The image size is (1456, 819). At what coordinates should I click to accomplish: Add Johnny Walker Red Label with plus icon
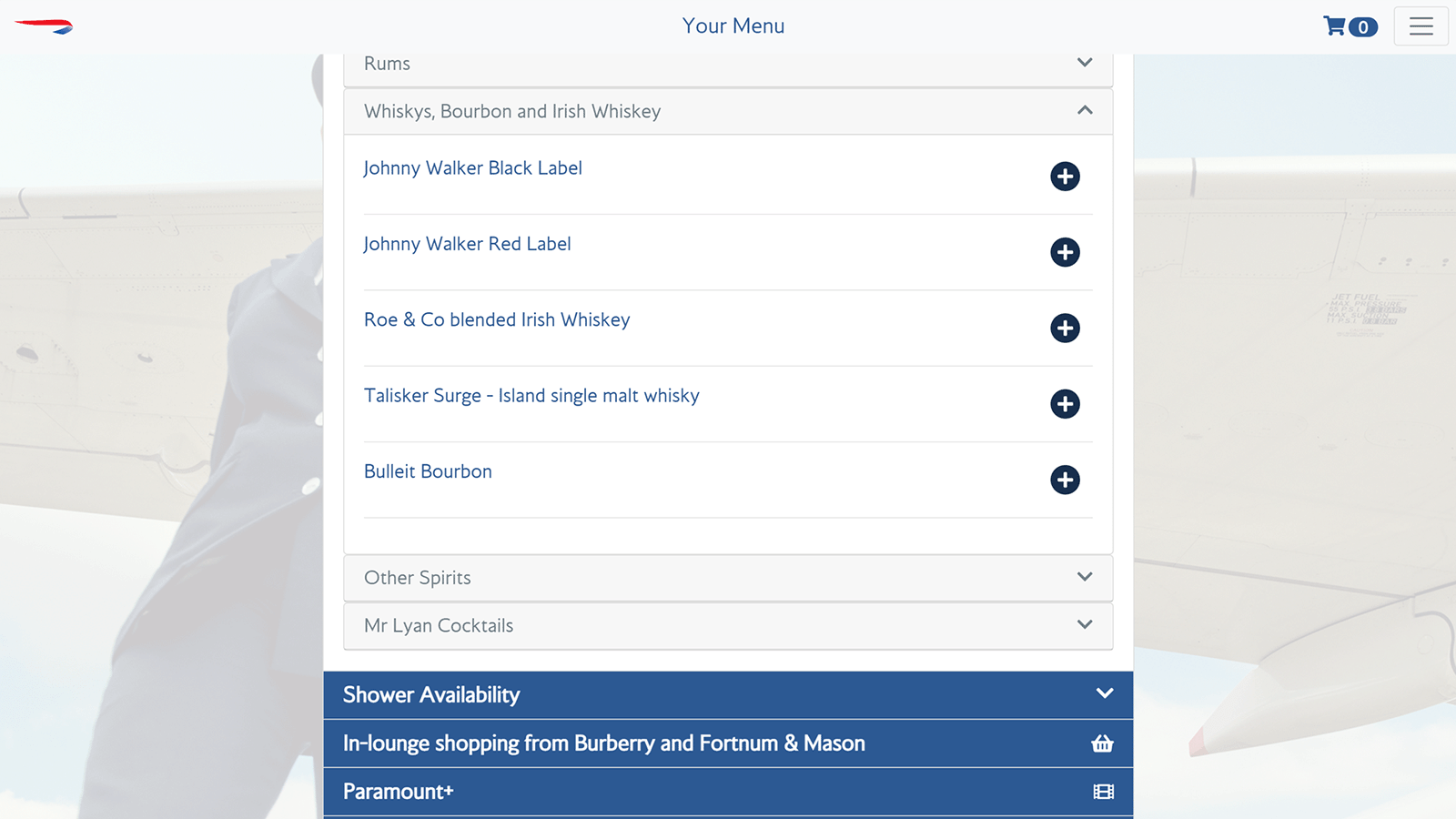tap(1065, 252)
